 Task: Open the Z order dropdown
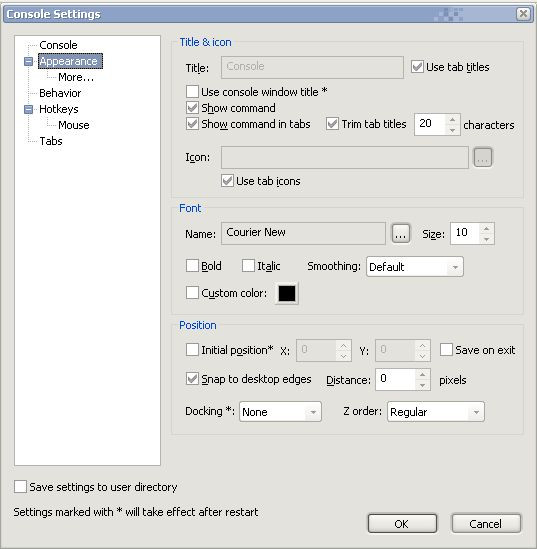(x=436, y=412)
